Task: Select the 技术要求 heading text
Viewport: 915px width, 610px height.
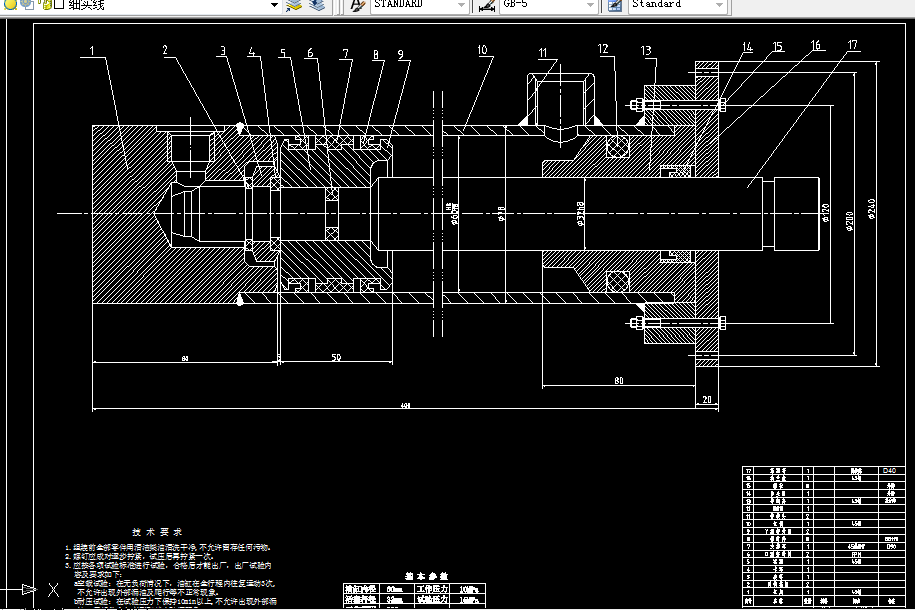Action: pos(157,532)
